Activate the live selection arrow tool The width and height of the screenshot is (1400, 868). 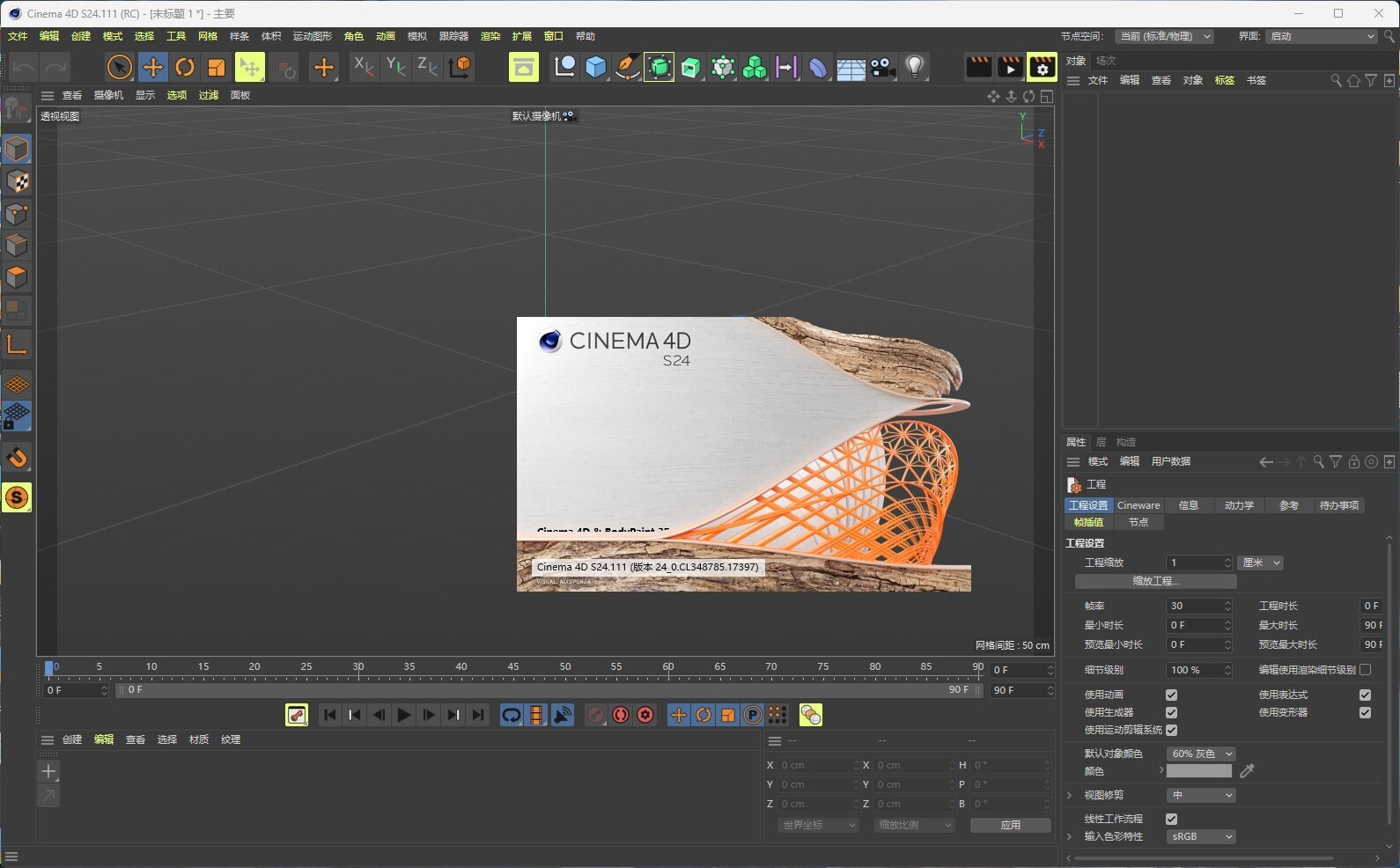120,67
